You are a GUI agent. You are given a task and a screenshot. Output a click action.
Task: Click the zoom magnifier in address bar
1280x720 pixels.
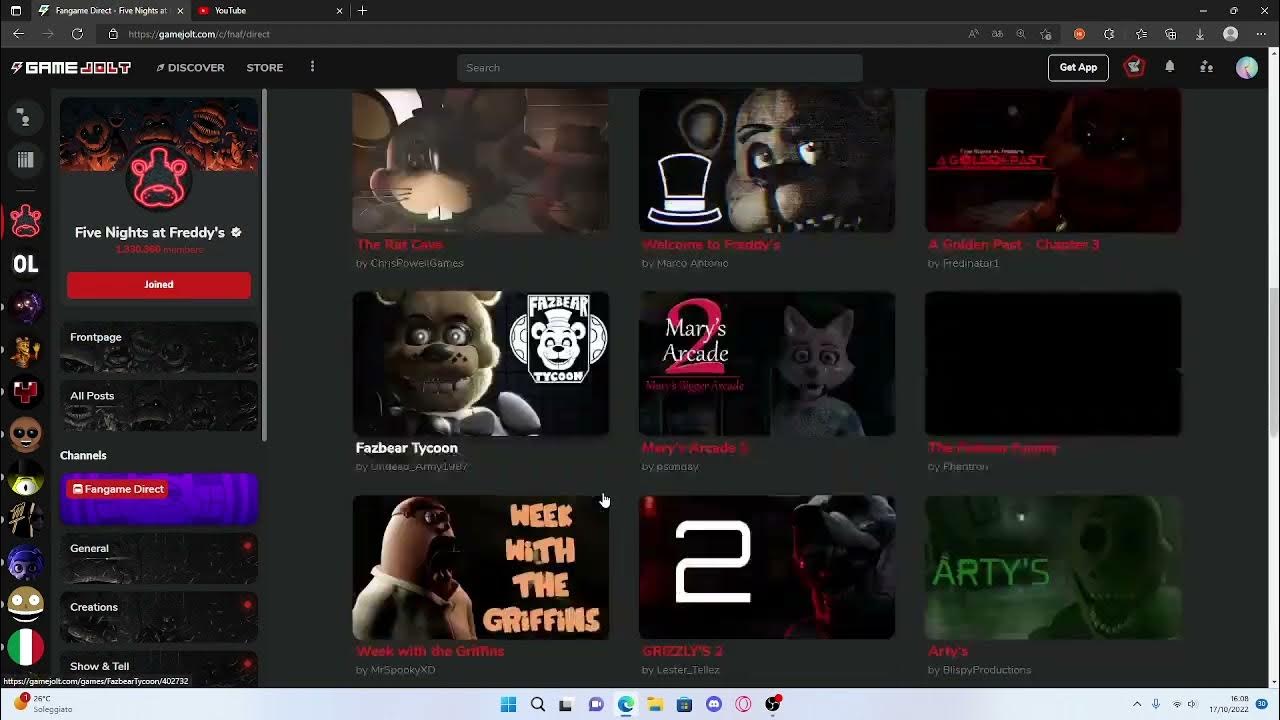click(1021, 34)
